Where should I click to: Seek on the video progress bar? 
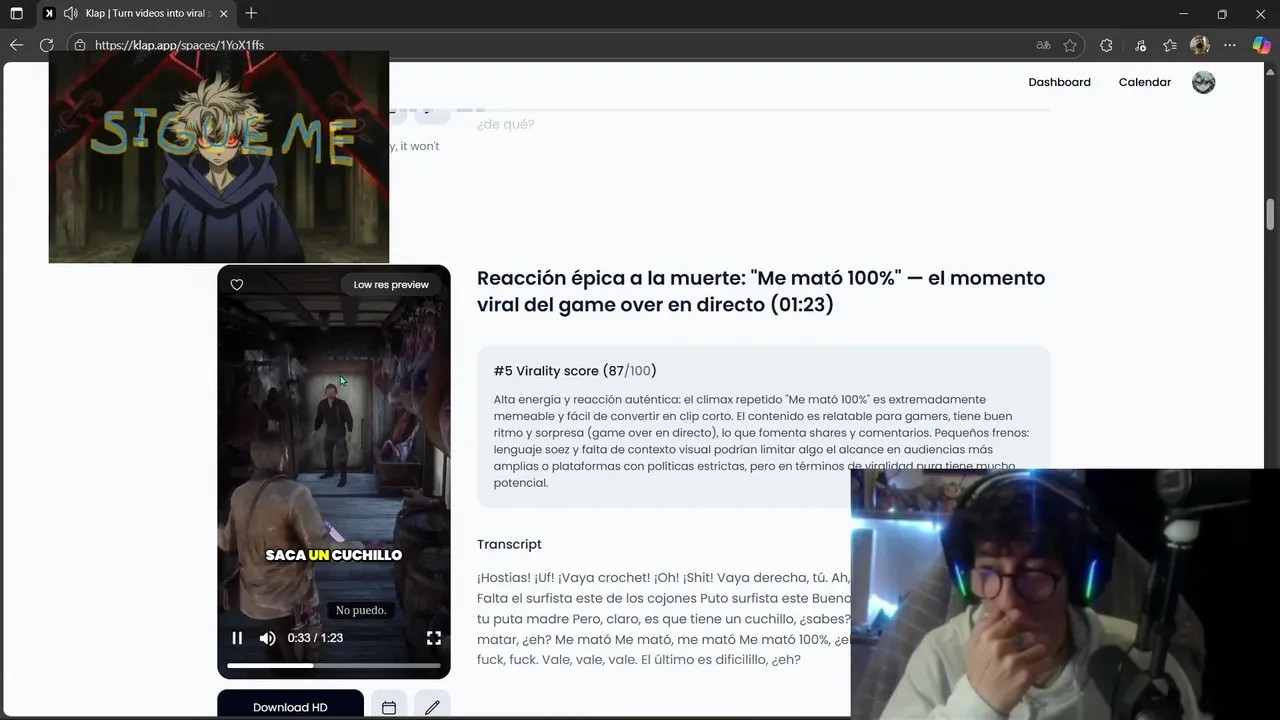(x=334, y=665)
